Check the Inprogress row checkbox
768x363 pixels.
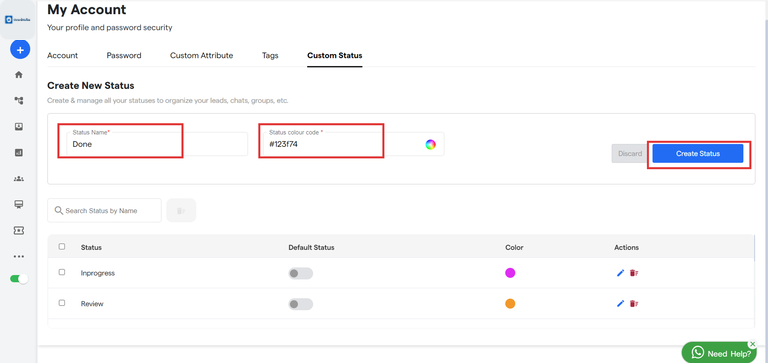click(62, 272)
